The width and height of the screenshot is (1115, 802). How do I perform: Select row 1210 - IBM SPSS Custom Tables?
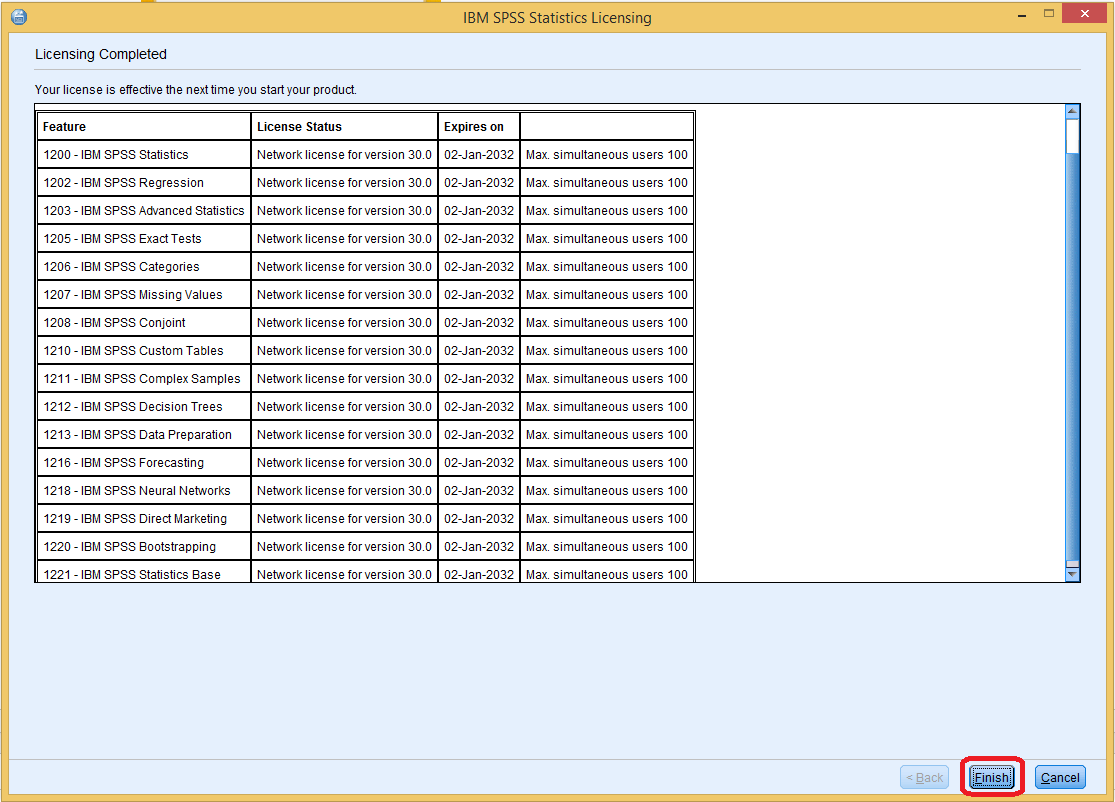[x=366, y=351]
